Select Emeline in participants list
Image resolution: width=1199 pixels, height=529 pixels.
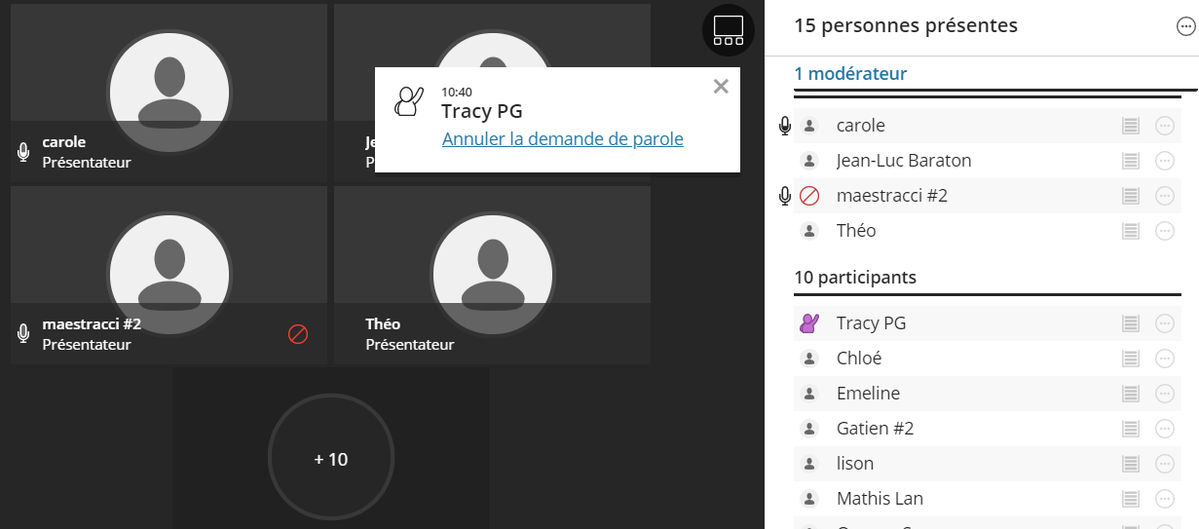pyautogui.click(x=868, y=394)
